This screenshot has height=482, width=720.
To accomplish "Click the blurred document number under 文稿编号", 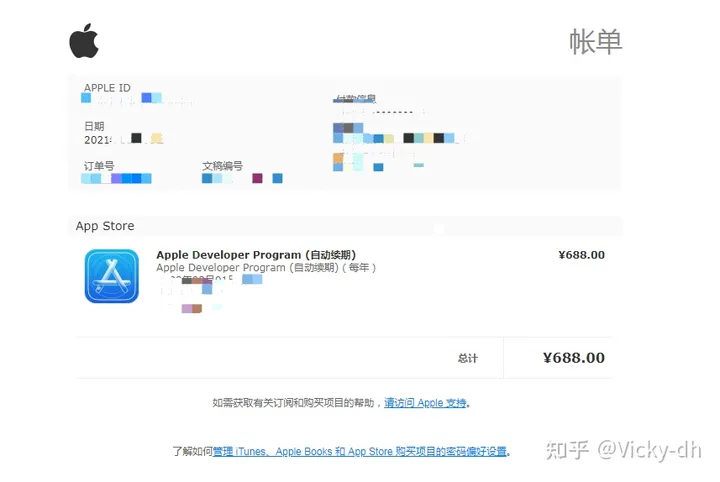I will pyautogui.click(x=242, y=179).
